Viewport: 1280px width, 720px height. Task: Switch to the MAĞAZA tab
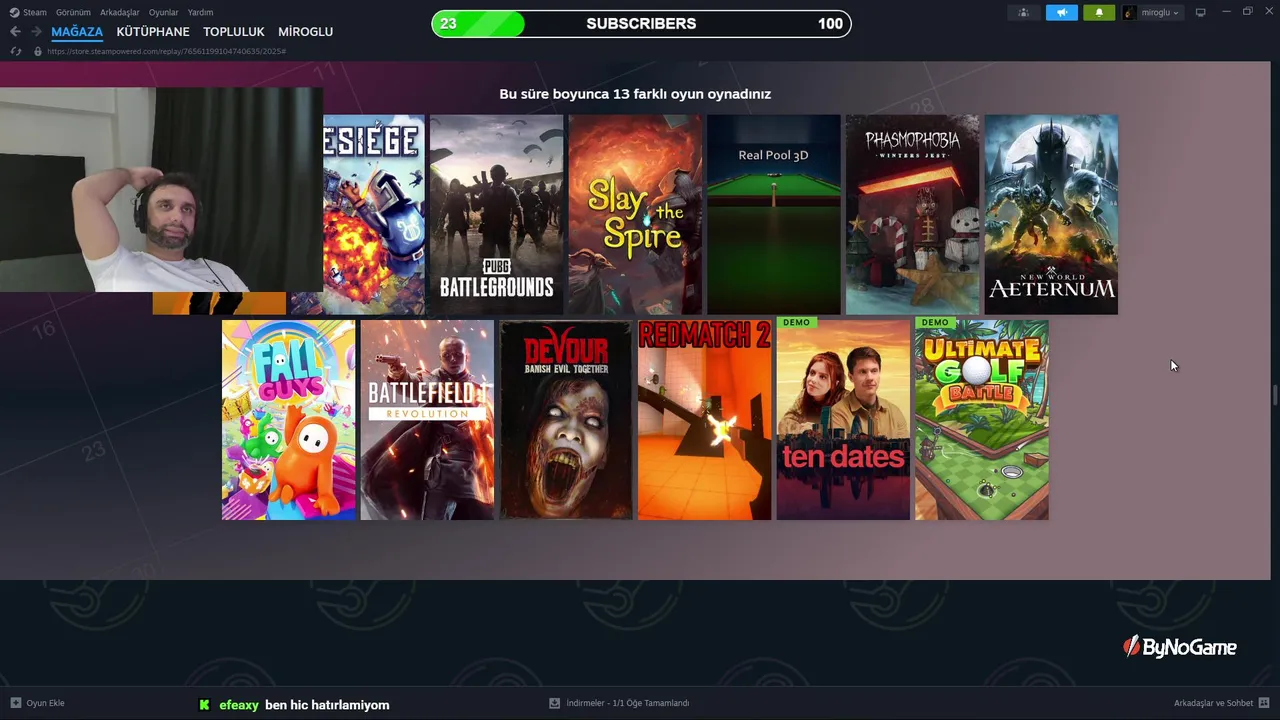(x=77, y=32)
